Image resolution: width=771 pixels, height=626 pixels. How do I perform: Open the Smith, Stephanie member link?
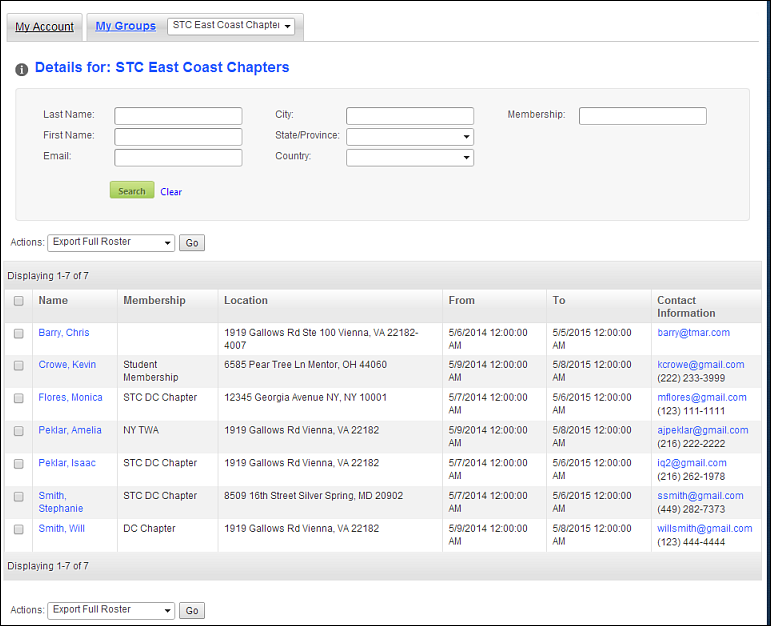60,502
